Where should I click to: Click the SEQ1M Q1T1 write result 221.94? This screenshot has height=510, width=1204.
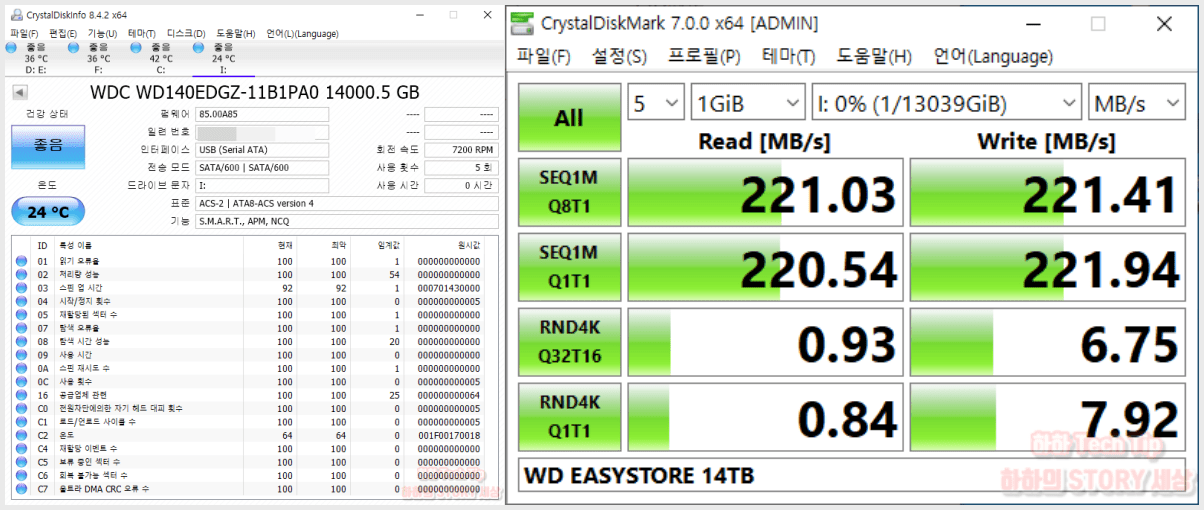[x=1050, y=268]
